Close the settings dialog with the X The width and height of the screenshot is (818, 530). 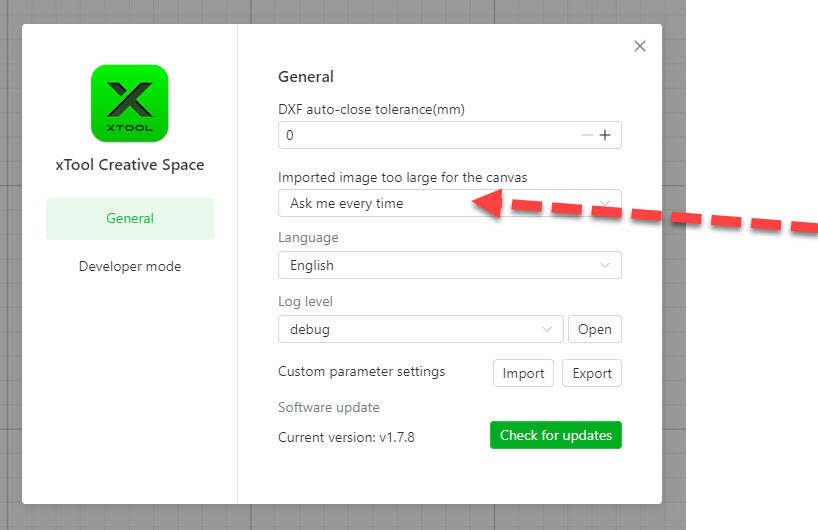[x=640, y=46]
